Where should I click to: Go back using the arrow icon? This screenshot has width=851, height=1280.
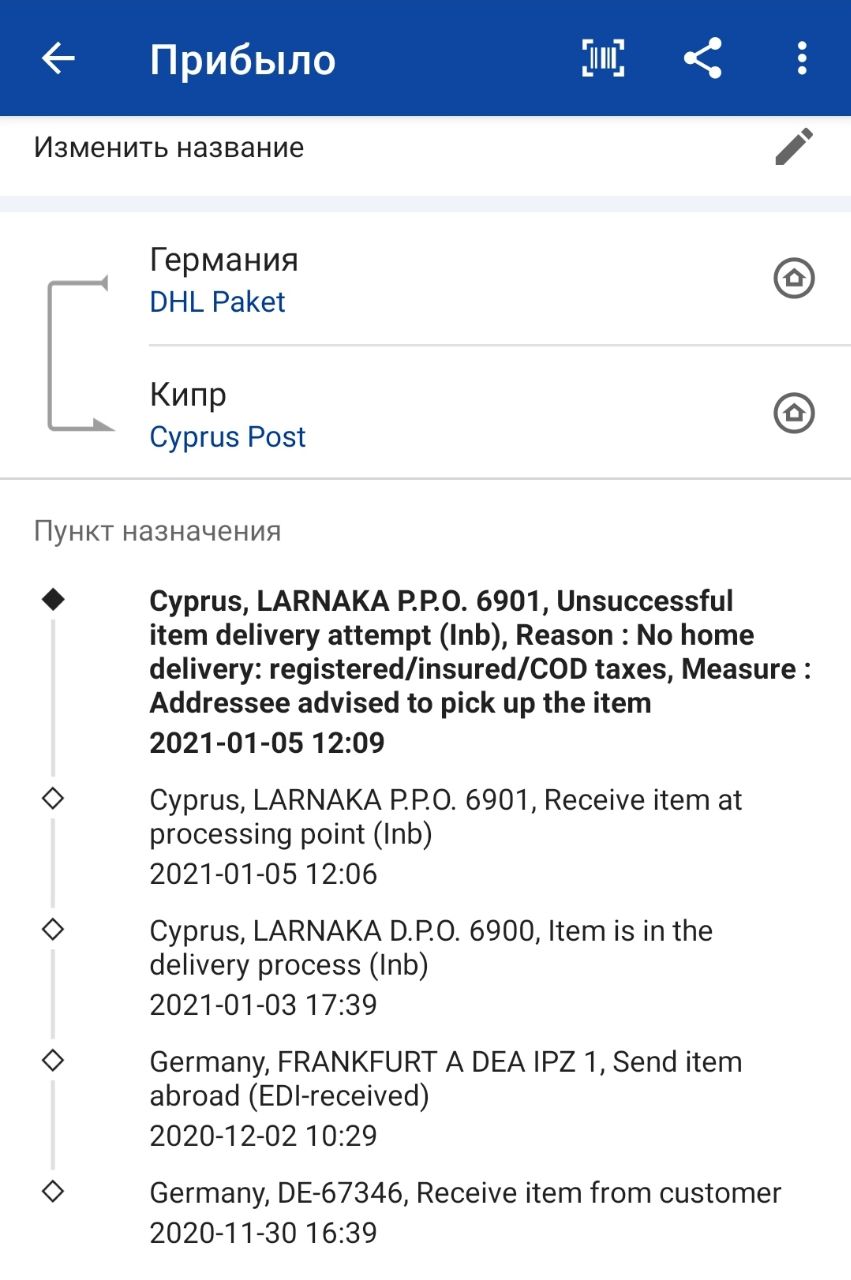(x=58, y=59)
